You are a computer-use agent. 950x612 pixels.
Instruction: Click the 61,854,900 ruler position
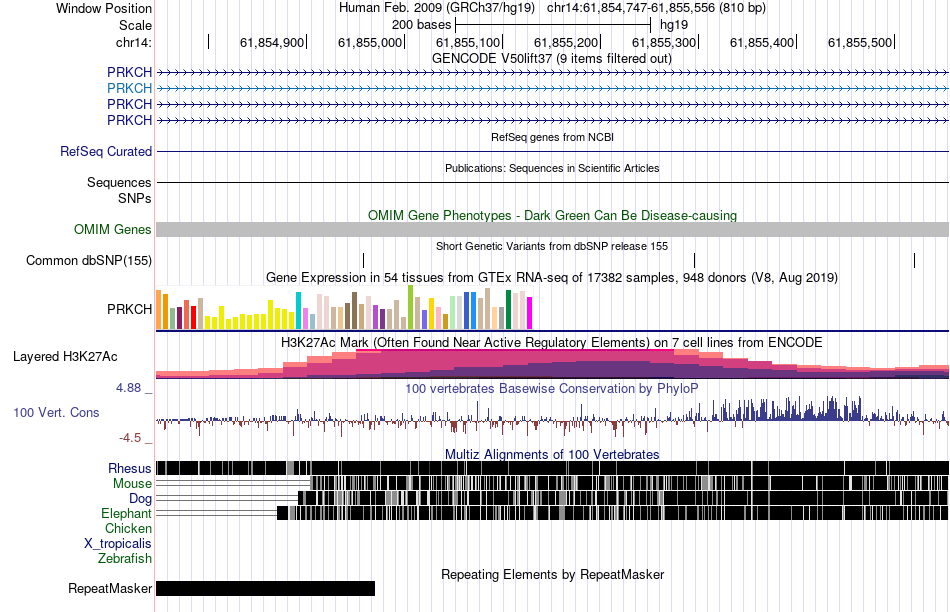[x=272, y=42]
